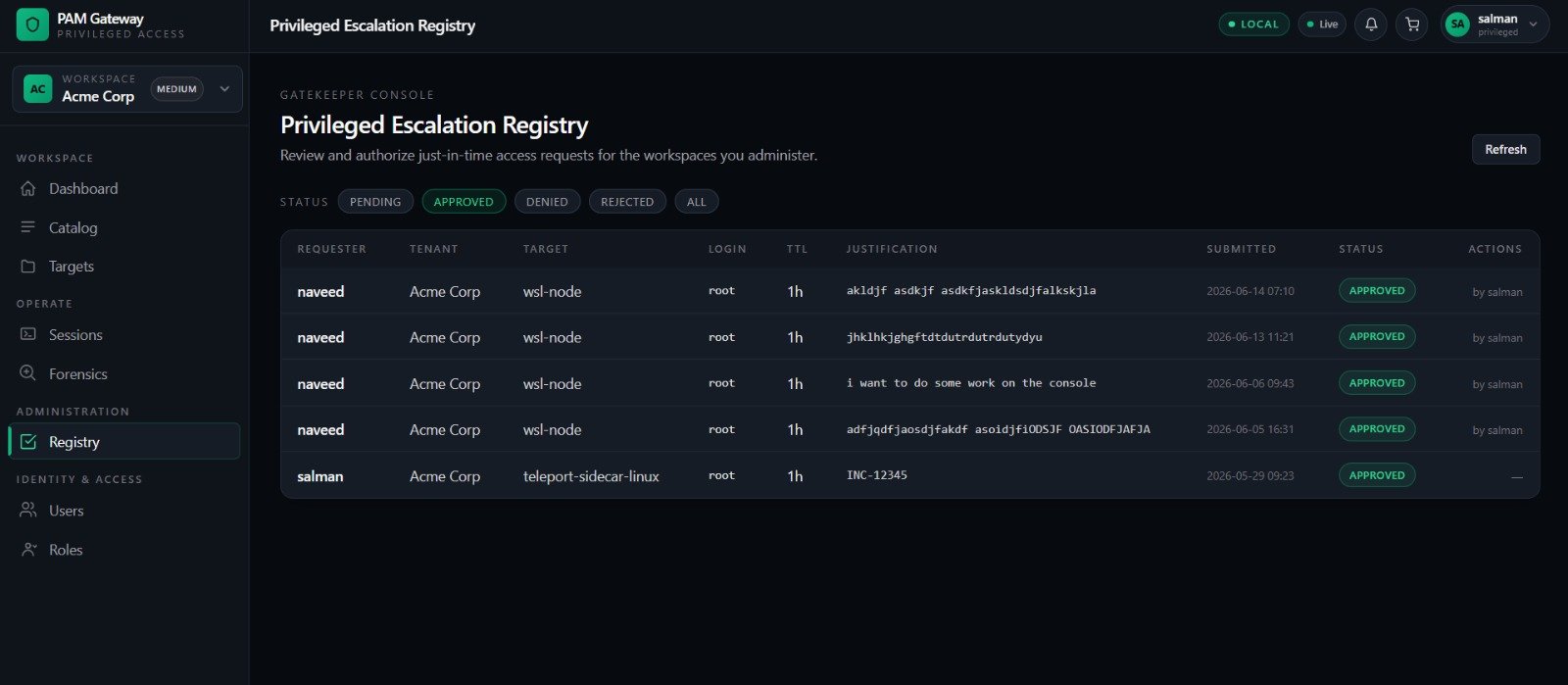Go to Catalog page

(x=123, y=227)
